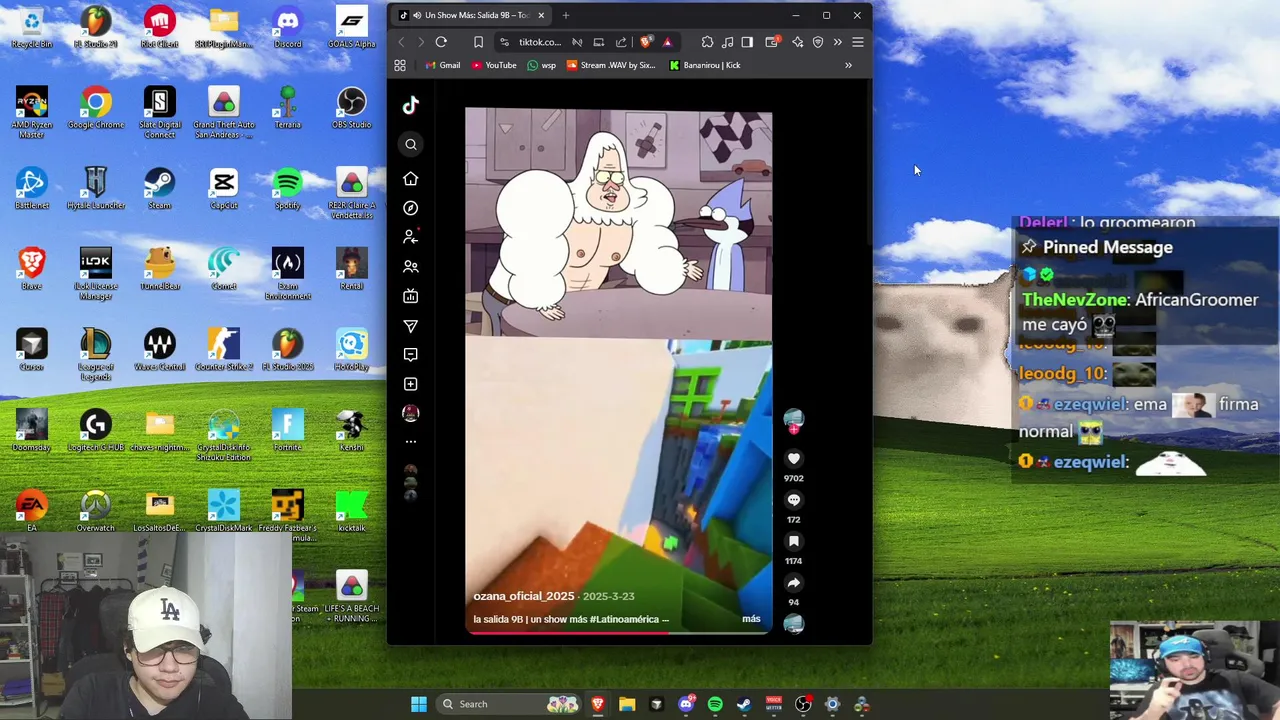
Task: Seek in the video progress bar
Action: [618, 632]
